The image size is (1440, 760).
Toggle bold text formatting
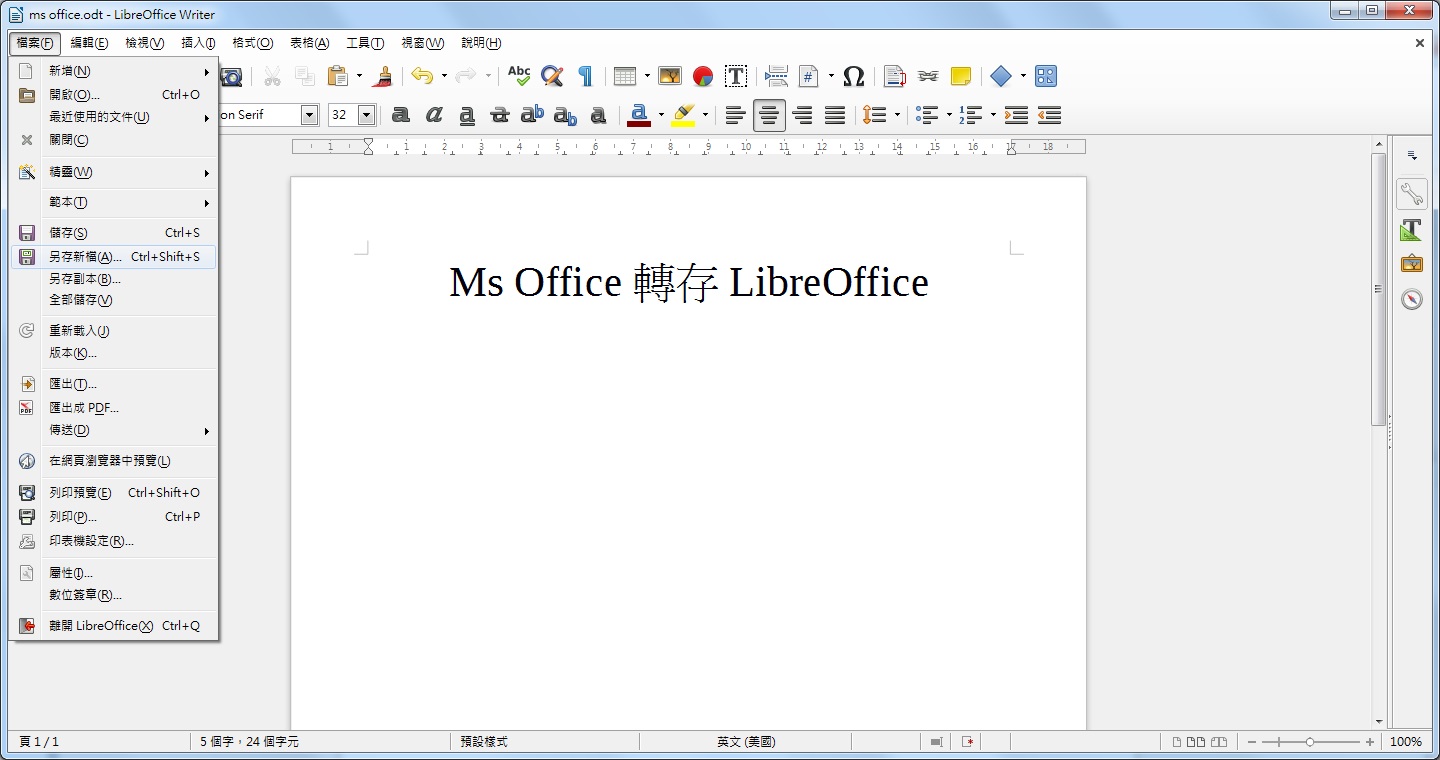tap(401, 115)
